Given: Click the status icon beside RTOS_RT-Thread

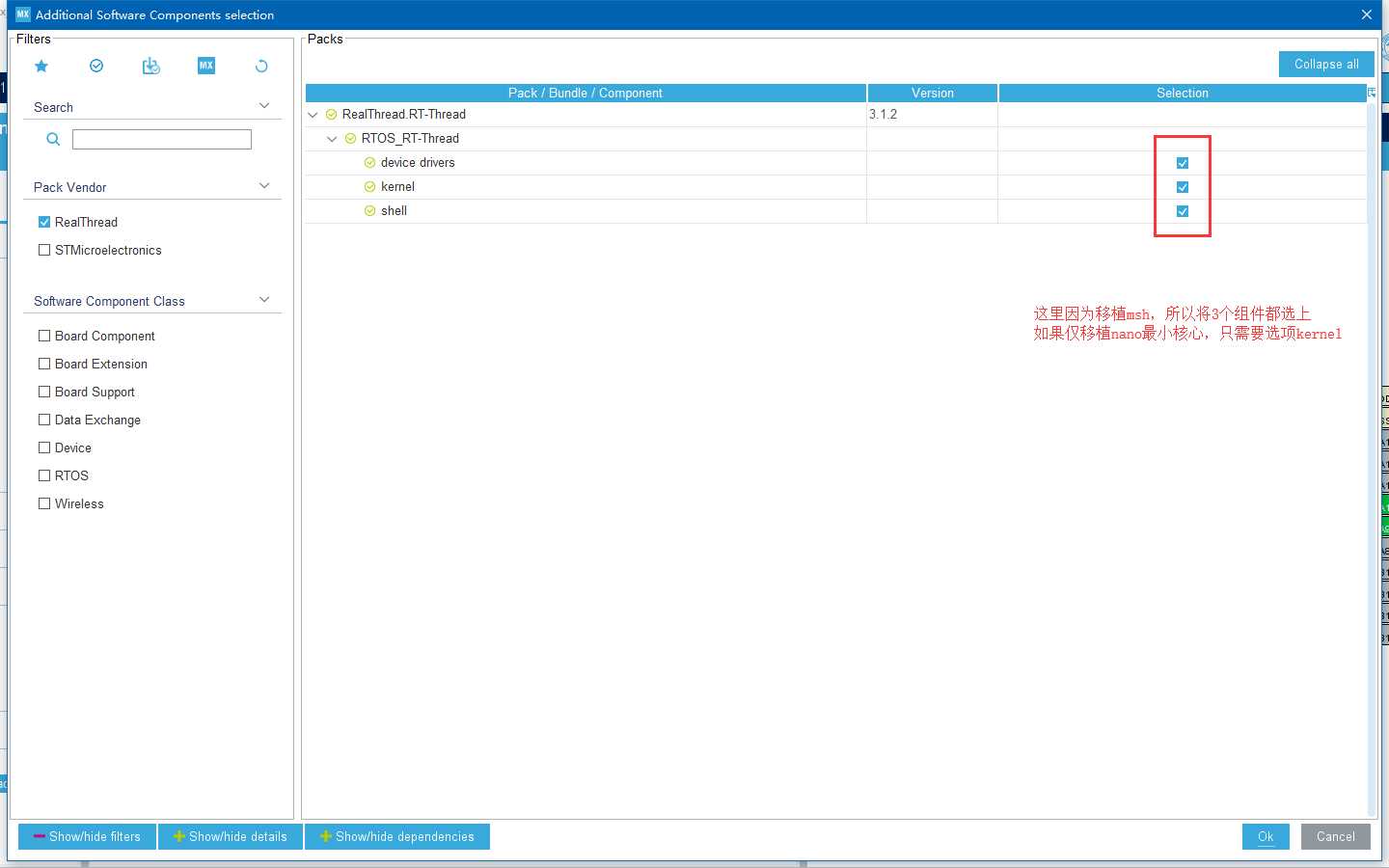Looking at the screenshot, I should tap(351, 139).
